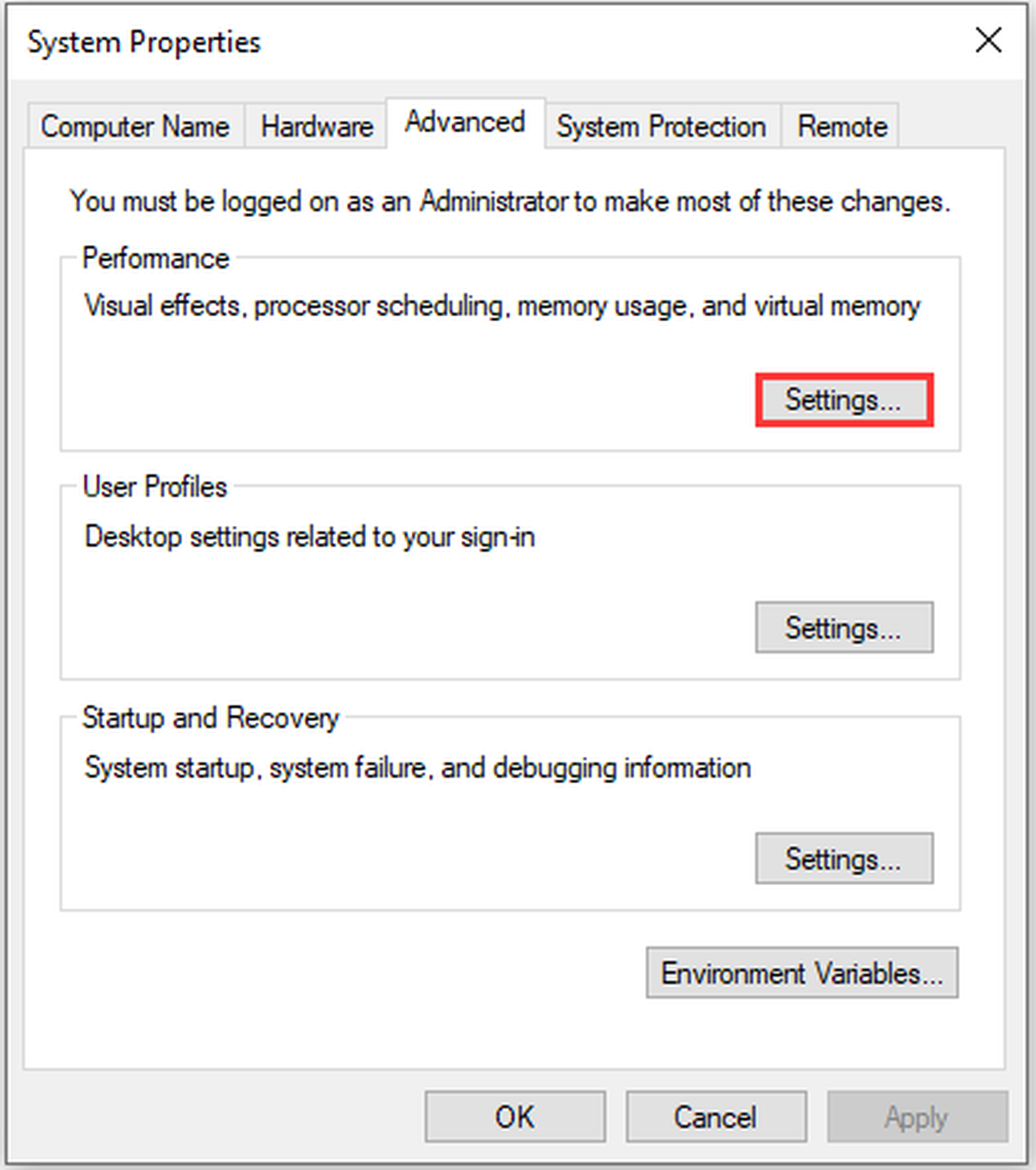Switch to the Computer Name tab

tap(136, 126)
